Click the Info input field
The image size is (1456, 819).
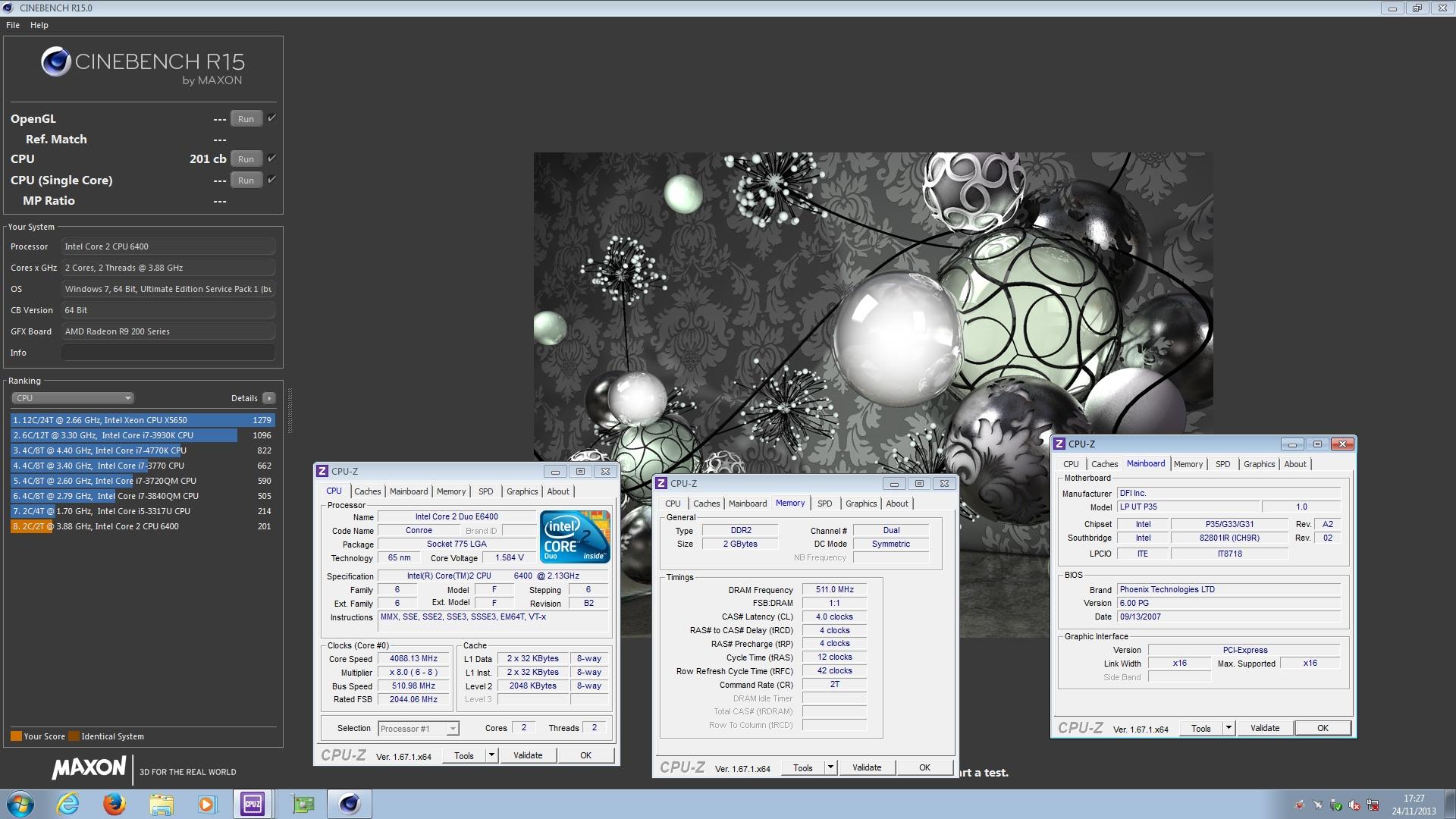click(168, 353)
